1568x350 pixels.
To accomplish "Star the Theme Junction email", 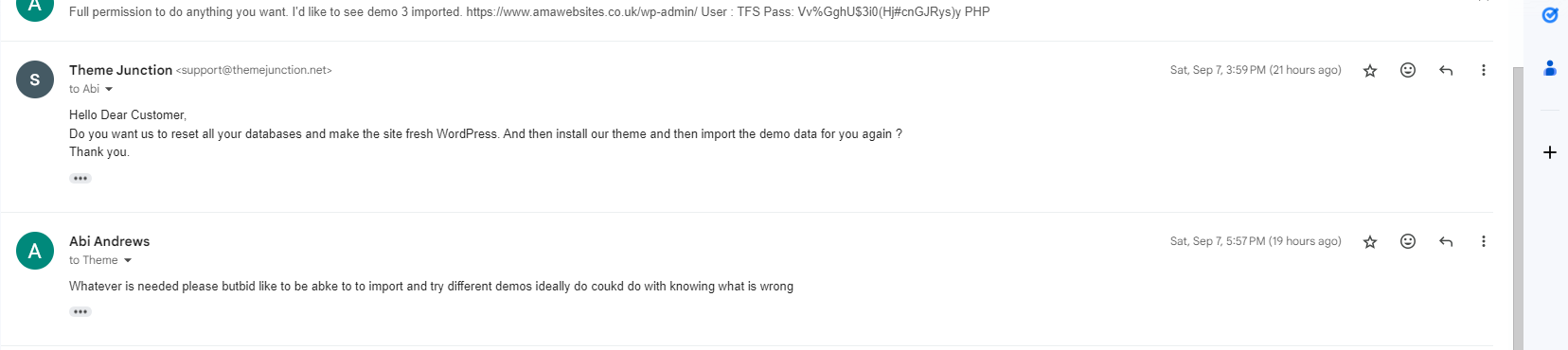I will coord(1369,71).
